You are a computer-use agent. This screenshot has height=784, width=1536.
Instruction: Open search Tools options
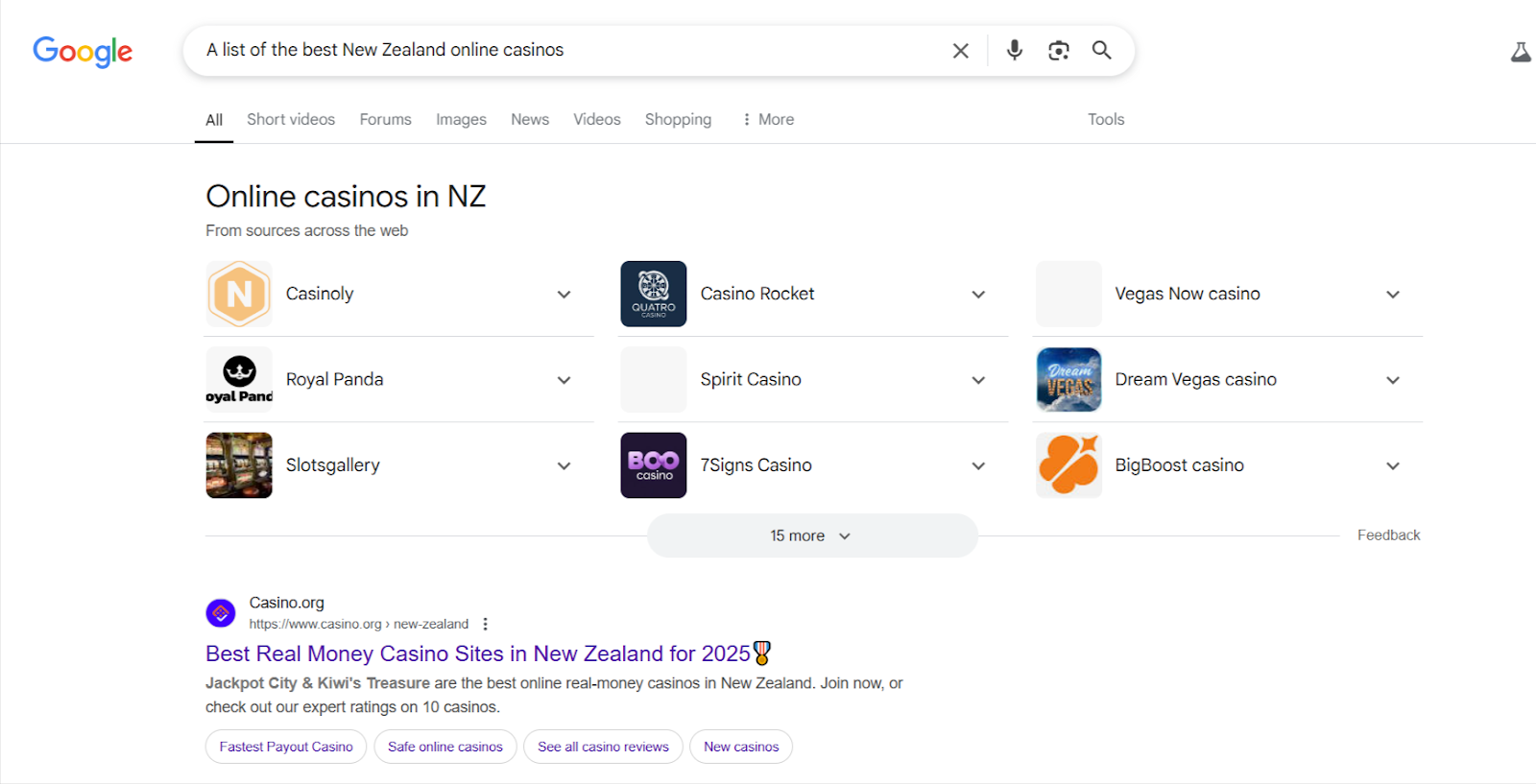1106,119
